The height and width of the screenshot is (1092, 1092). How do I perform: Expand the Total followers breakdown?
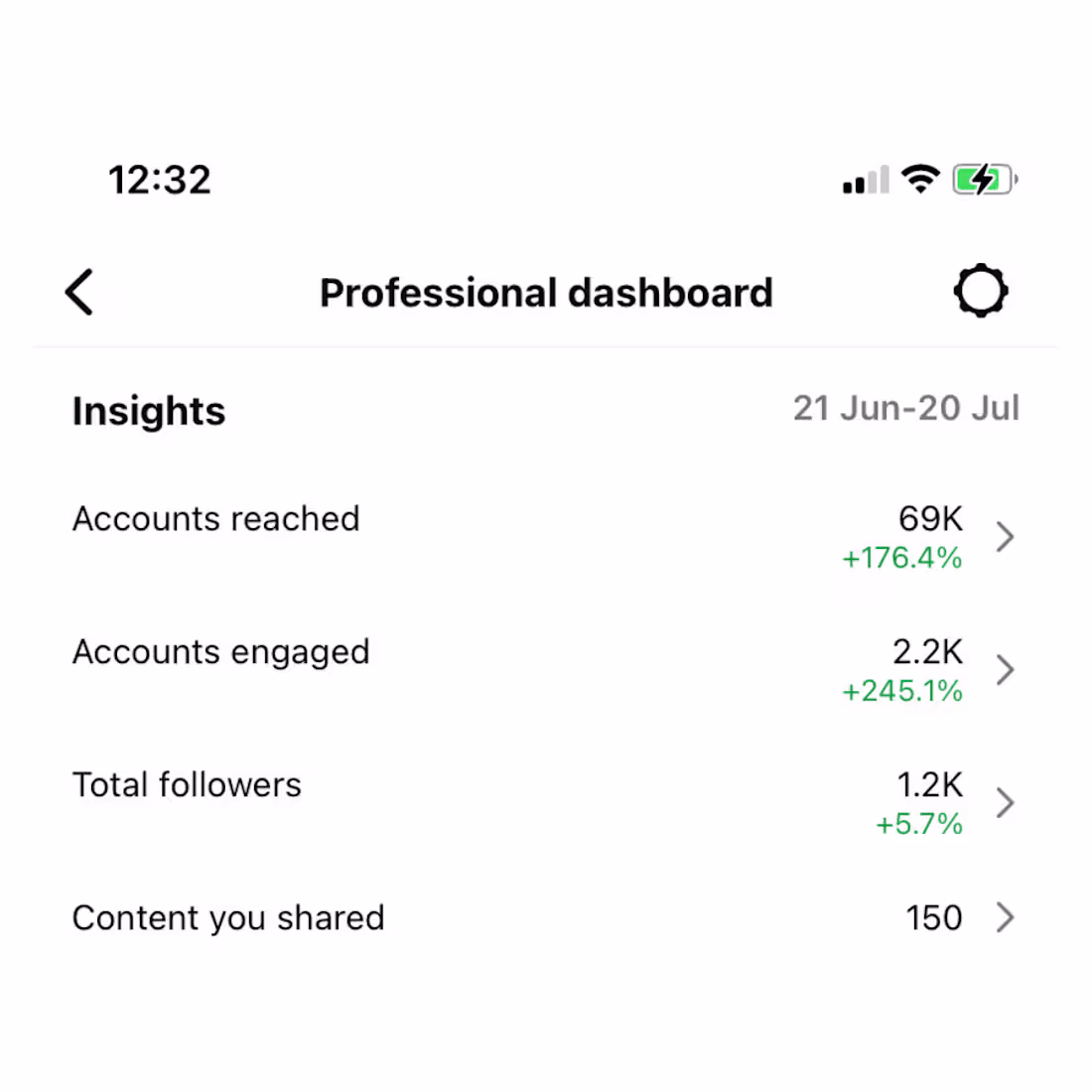(x=187, y=784)
